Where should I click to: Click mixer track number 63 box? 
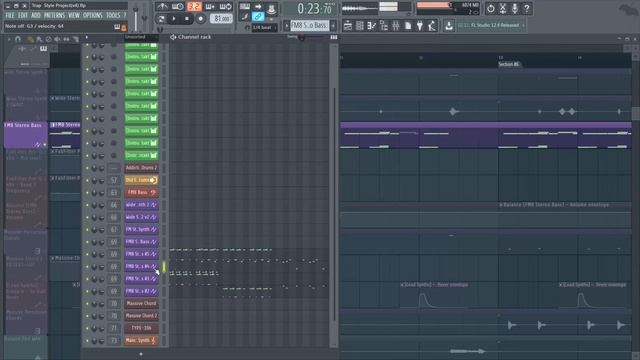(114, 192)
